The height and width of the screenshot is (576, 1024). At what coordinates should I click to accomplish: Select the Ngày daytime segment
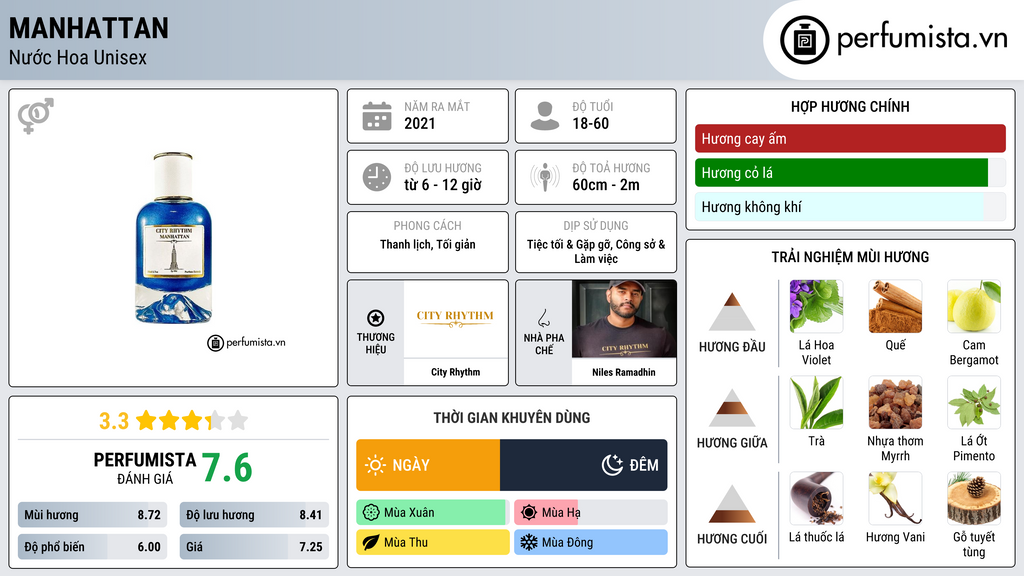click(428, 465)
